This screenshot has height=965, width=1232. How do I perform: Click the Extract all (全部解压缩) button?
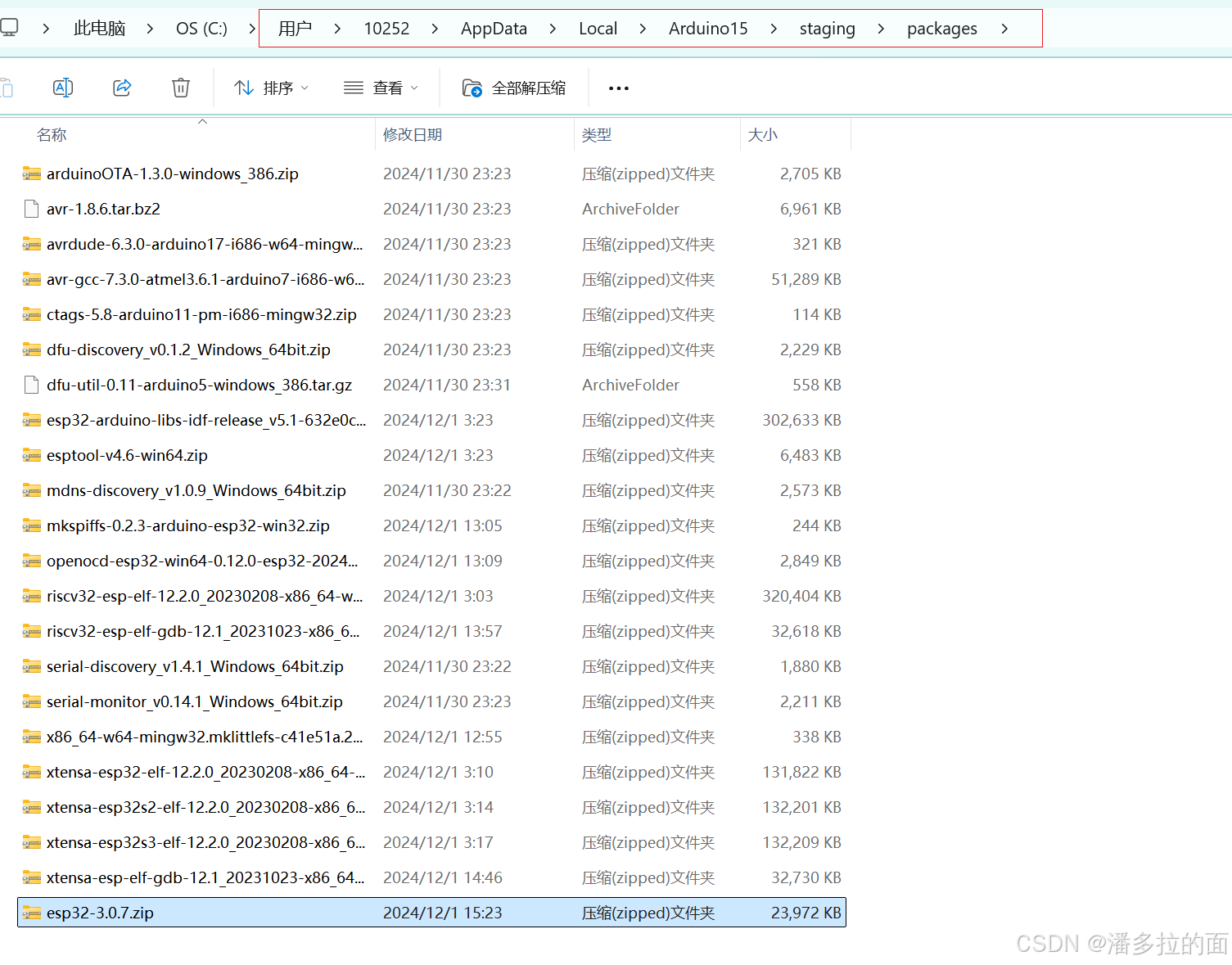514,88
